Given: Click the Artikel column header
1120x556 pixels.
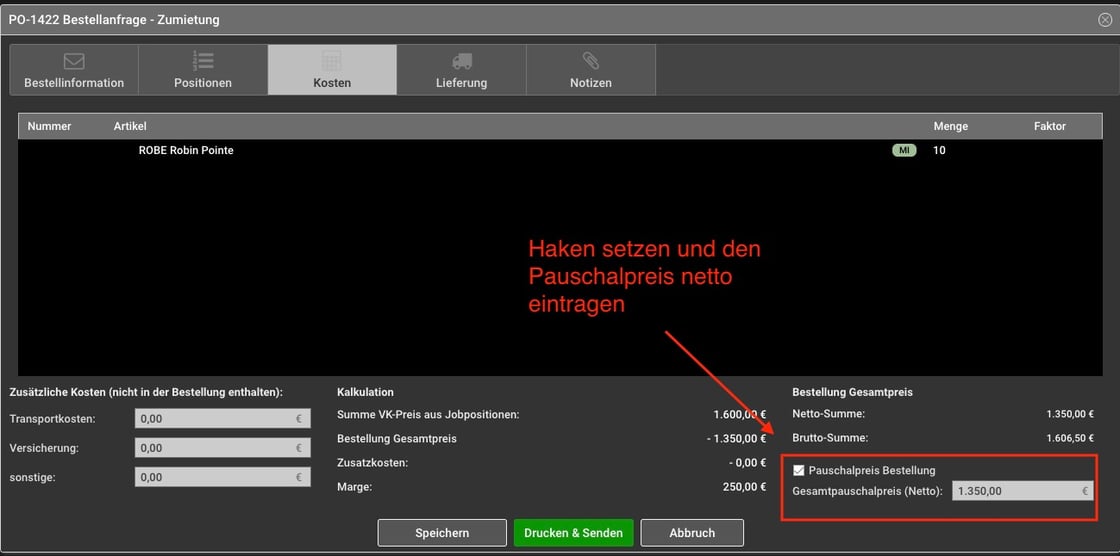Looking at the screenshot, I should pyautogui.click(x=130, y=126).
